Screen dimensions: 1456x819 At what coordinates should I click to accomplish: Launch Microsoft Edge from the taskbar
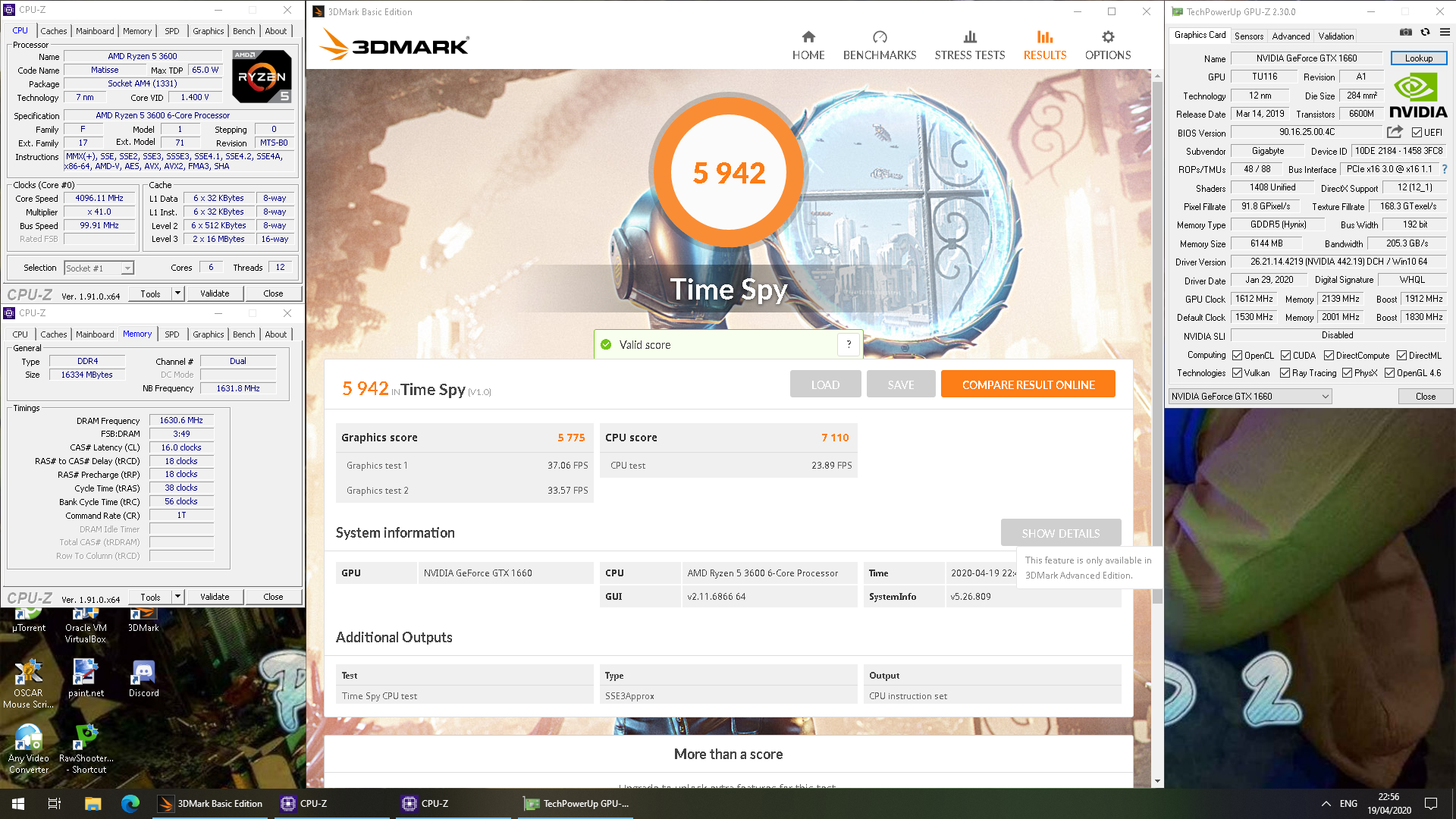130,804
